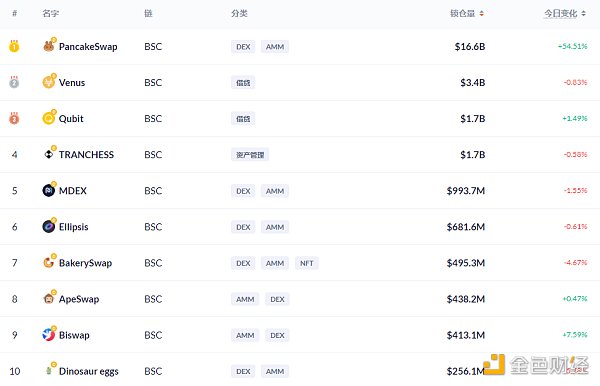Screen dimensions: 600x386
Task: Select the asset management tag on TRANCHESS
Action: click(250, 155)
